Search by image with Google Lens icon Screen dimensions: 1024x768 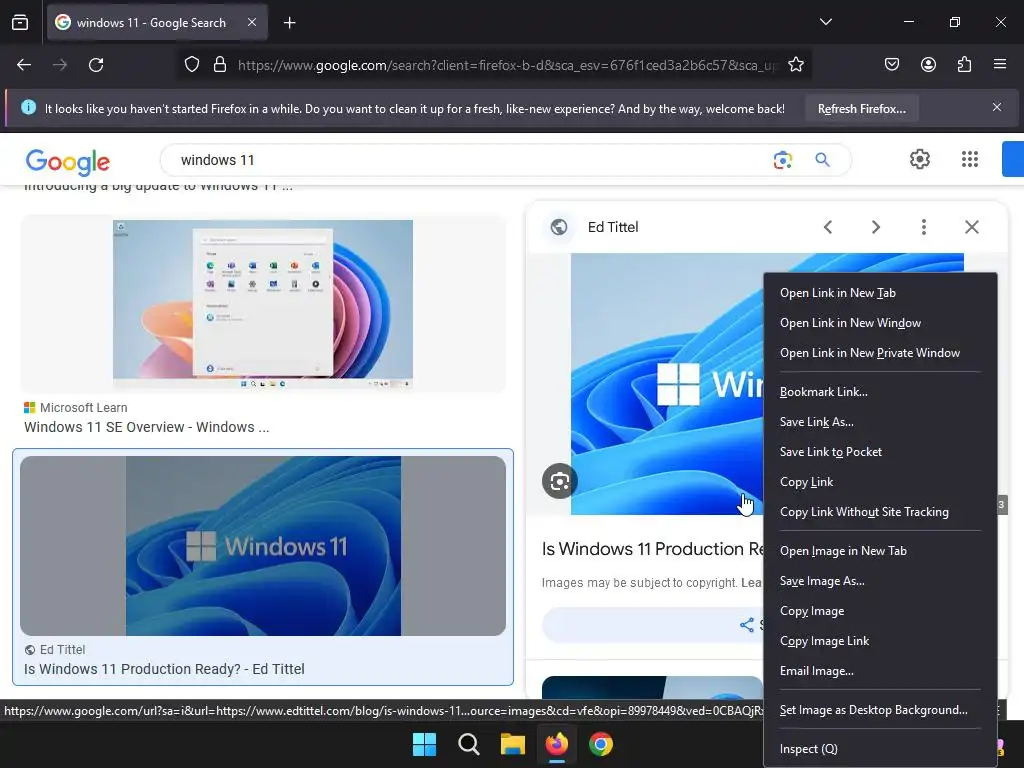(782, 160)
